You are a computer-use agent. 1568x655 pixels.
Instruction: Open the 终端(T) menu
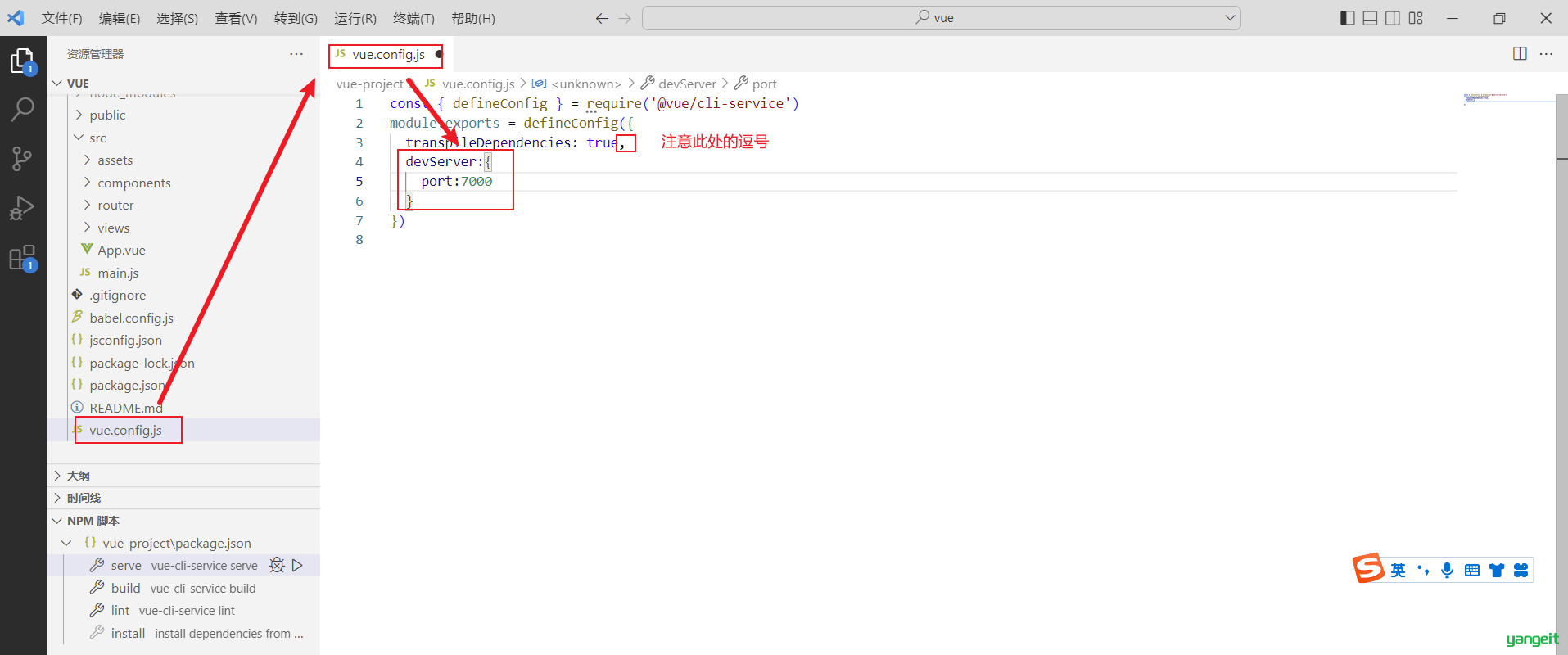click(x=413, y=18)
